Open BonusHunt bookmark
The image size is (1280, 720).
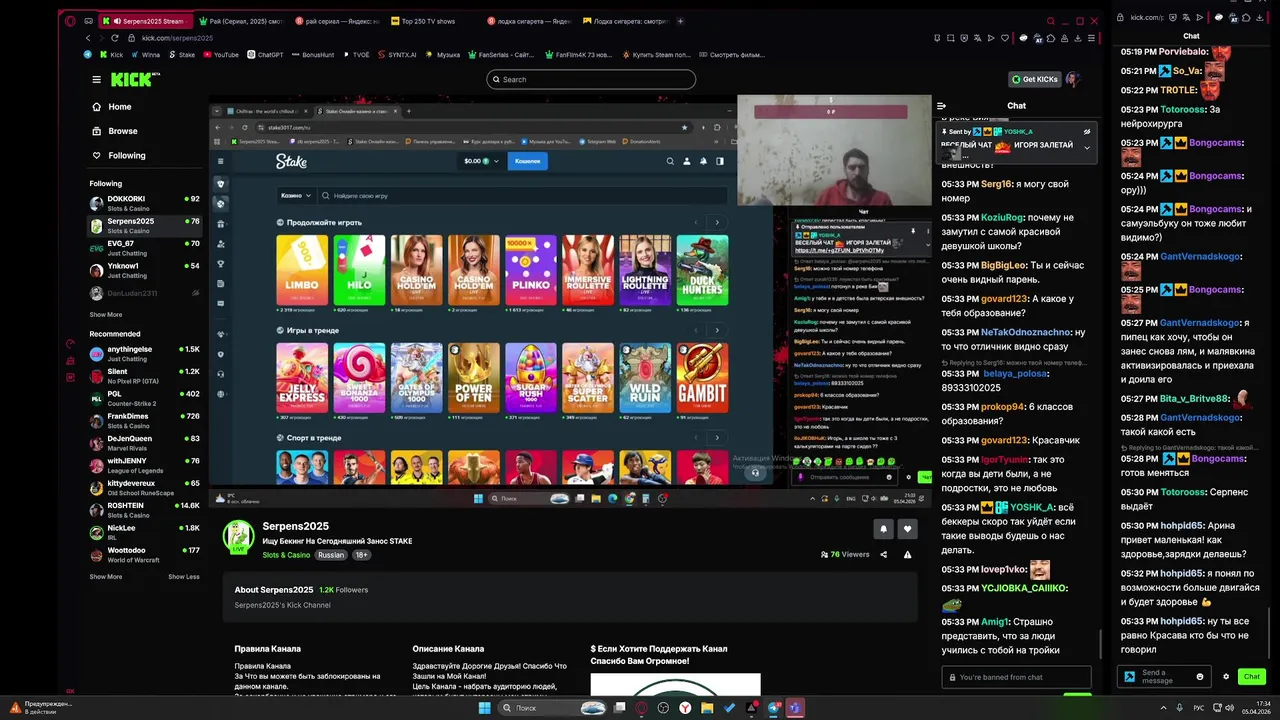click(x=314, y=55)
